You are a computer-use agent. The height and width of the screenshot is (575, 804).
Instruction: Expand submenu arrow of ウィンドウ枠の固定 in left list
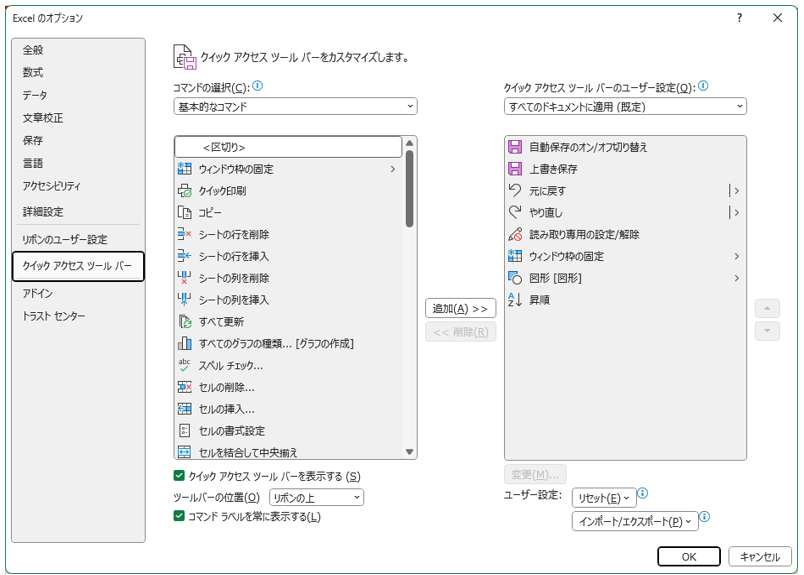pos(393,169)
